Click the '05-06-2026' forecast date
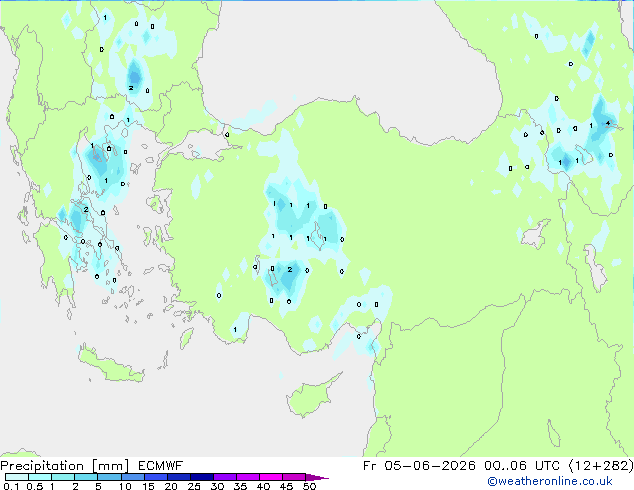The image size is (634, 490). click(430, 466)
